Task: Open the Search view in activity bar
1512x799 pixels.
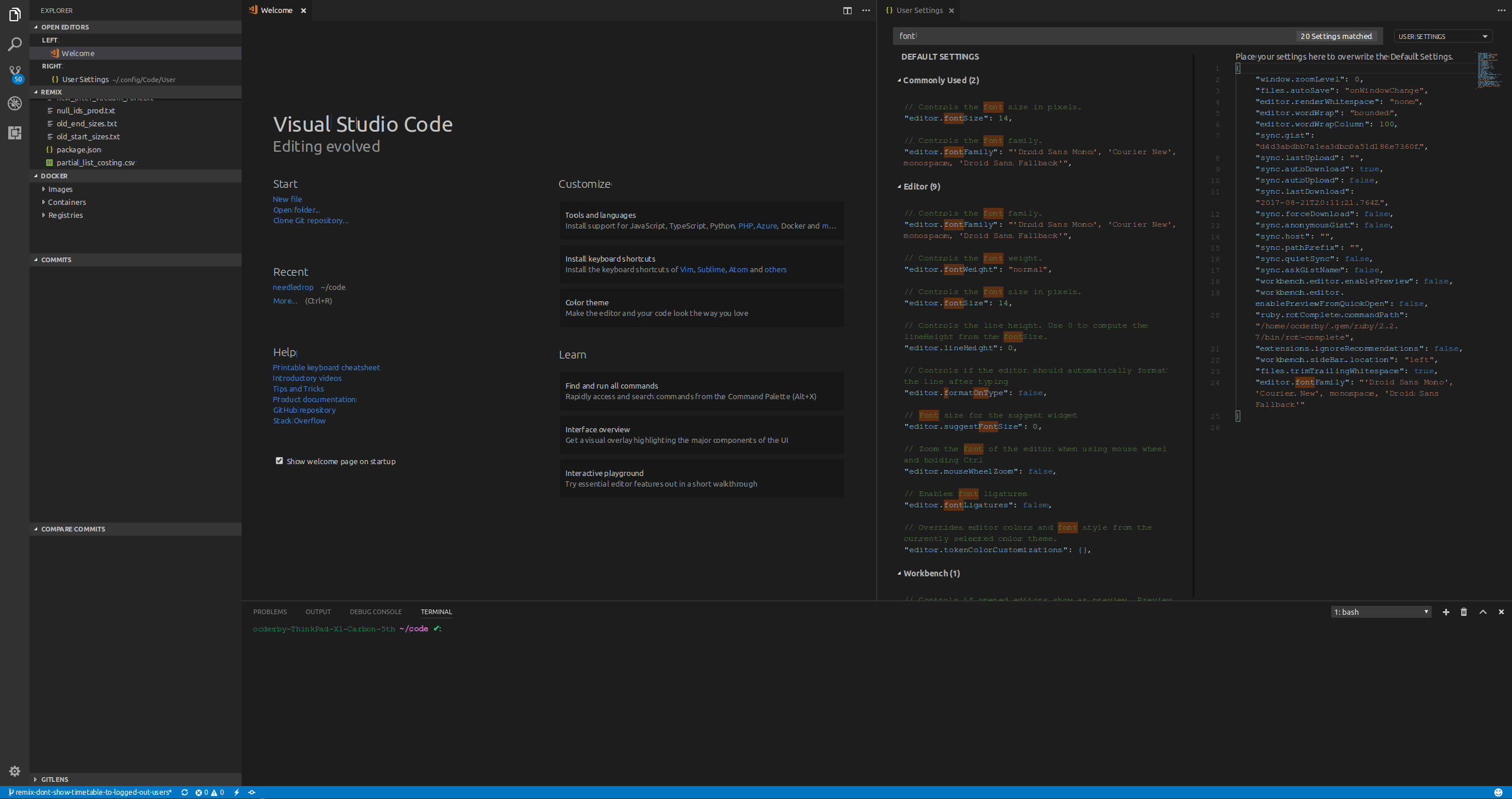Action: tap(15, 44)
